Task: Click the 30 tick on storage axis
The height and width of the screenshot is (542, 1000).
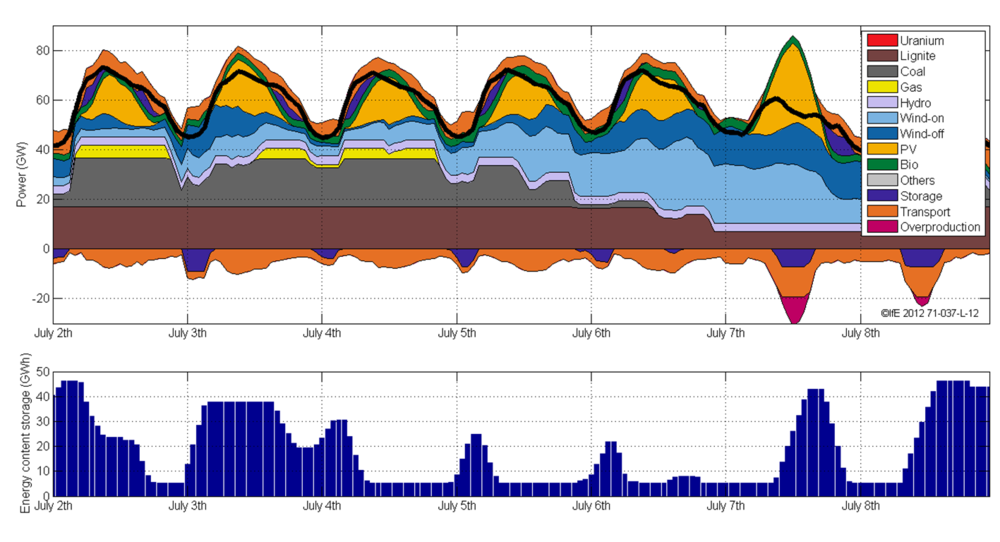Action: point(42,421)
